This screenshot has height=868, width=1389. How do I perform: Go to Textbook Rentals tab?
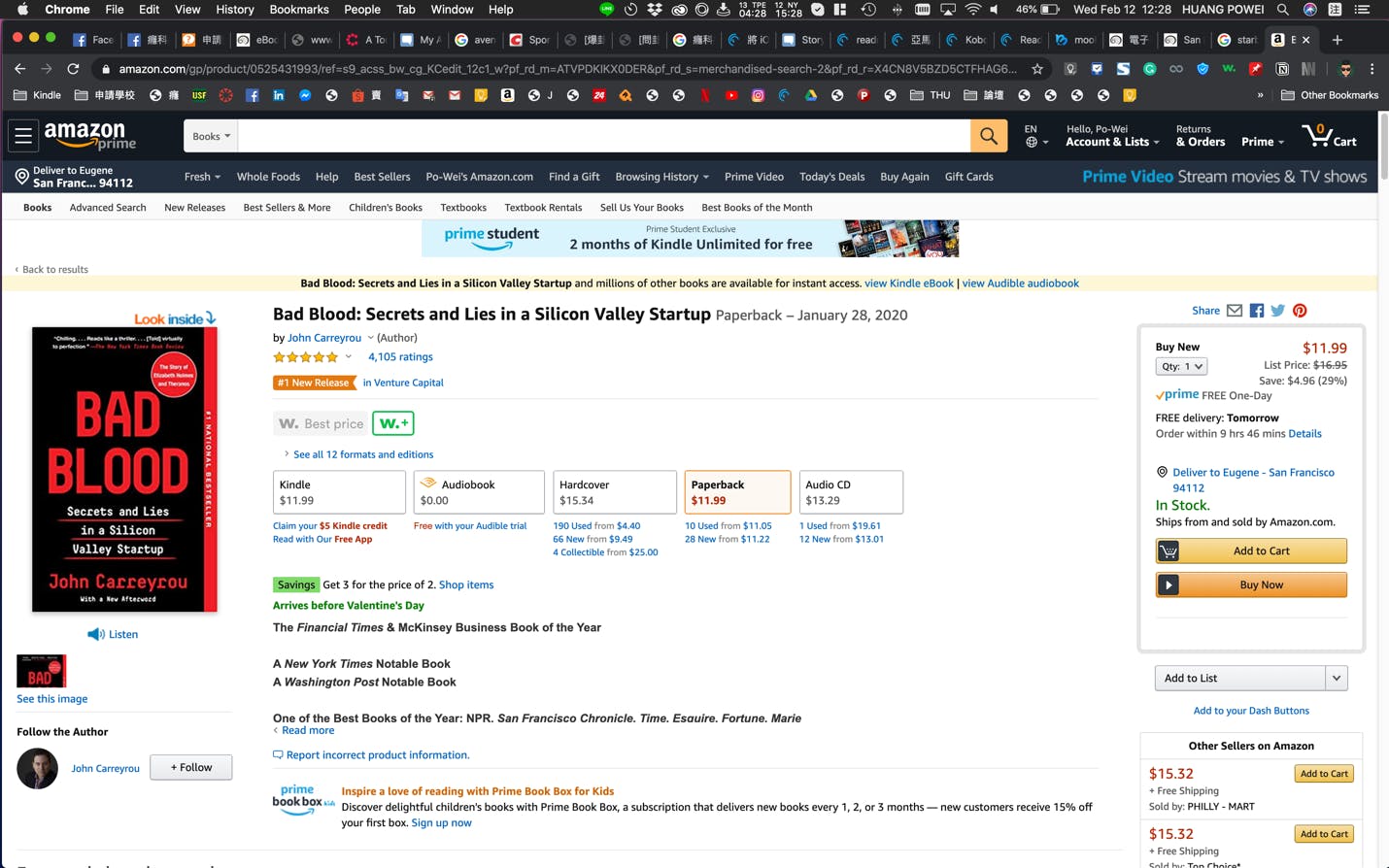543,207
